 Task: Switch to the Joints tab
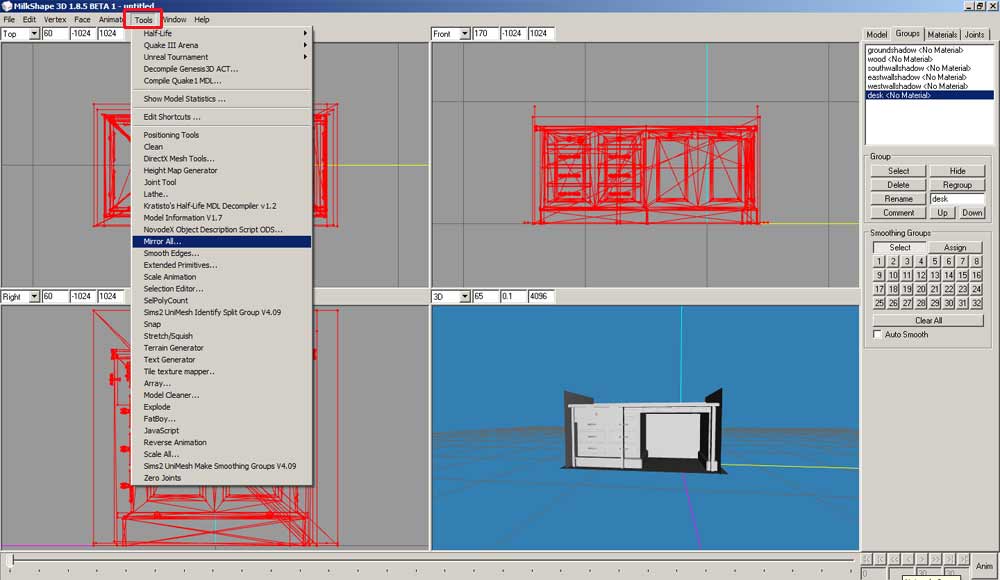click(x=974, y=34)
